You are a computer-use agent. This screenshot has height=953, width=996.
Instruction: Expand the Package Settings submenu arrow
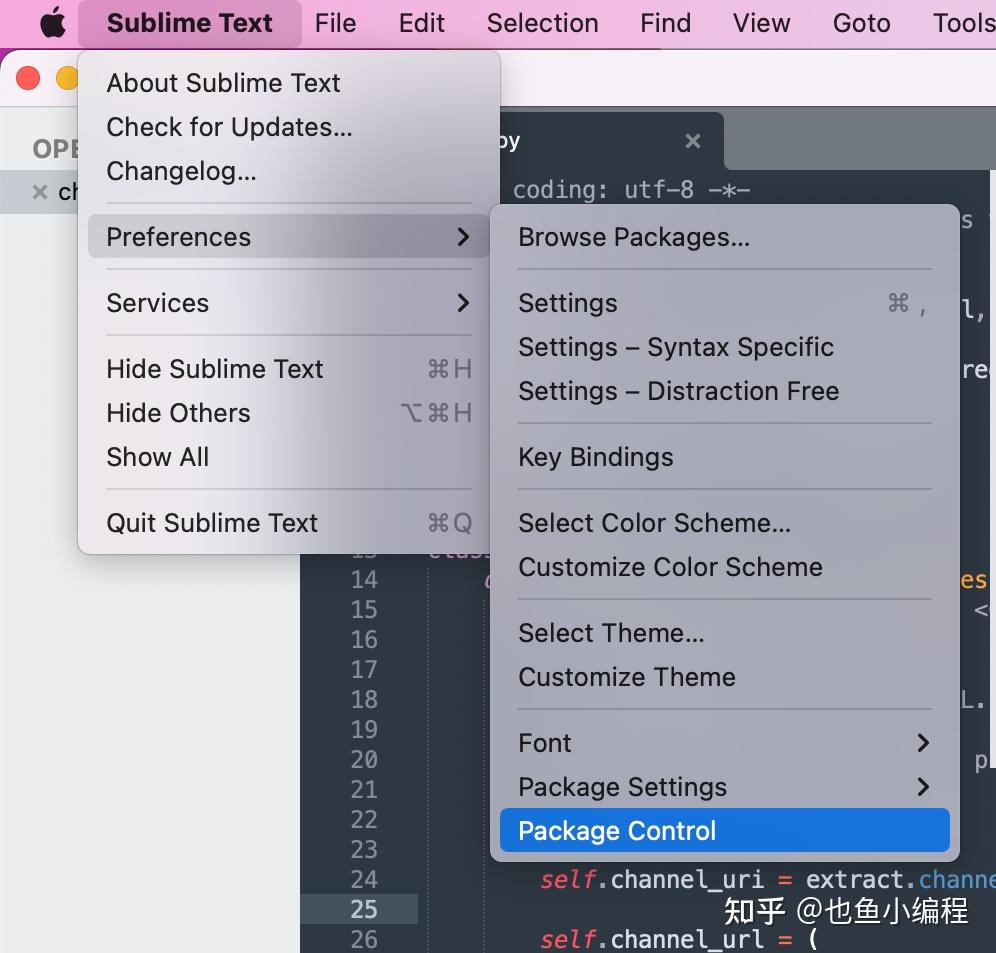[922, 787]
